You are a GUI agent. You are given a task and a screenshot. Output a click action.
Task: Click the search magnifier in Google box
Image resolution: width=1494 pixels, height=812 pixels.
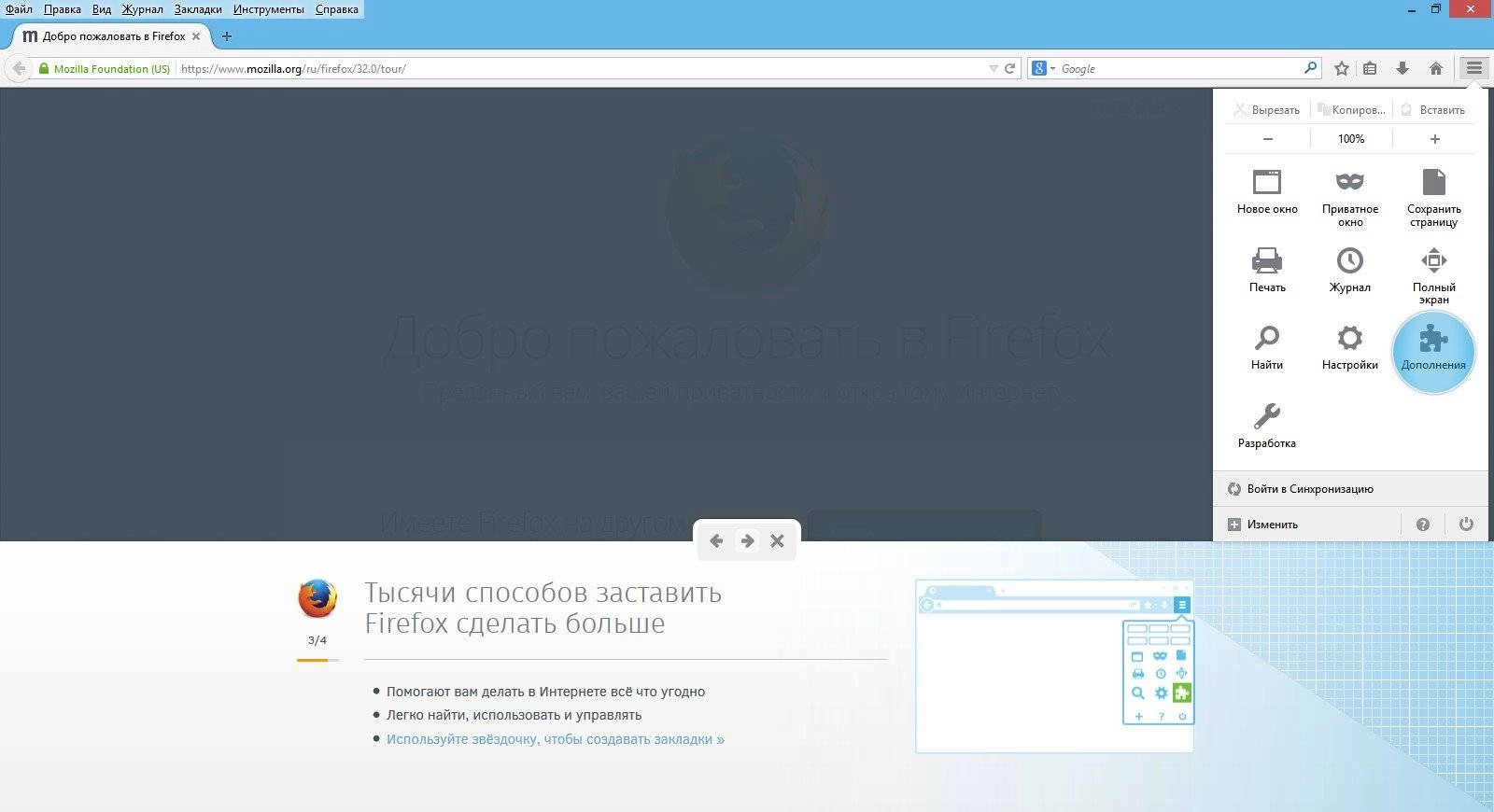pyautogui.click(x=1311, y=67)
